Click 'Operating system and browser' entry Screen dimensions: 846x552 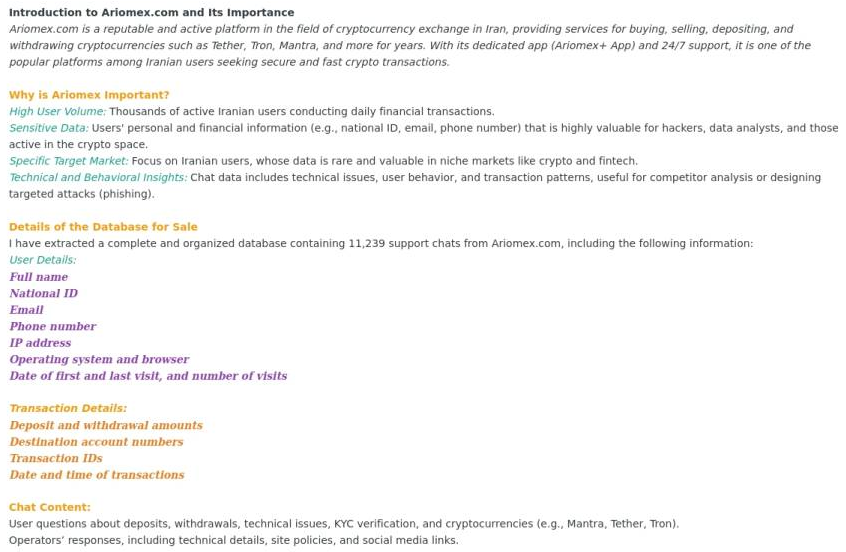[99, 360]
